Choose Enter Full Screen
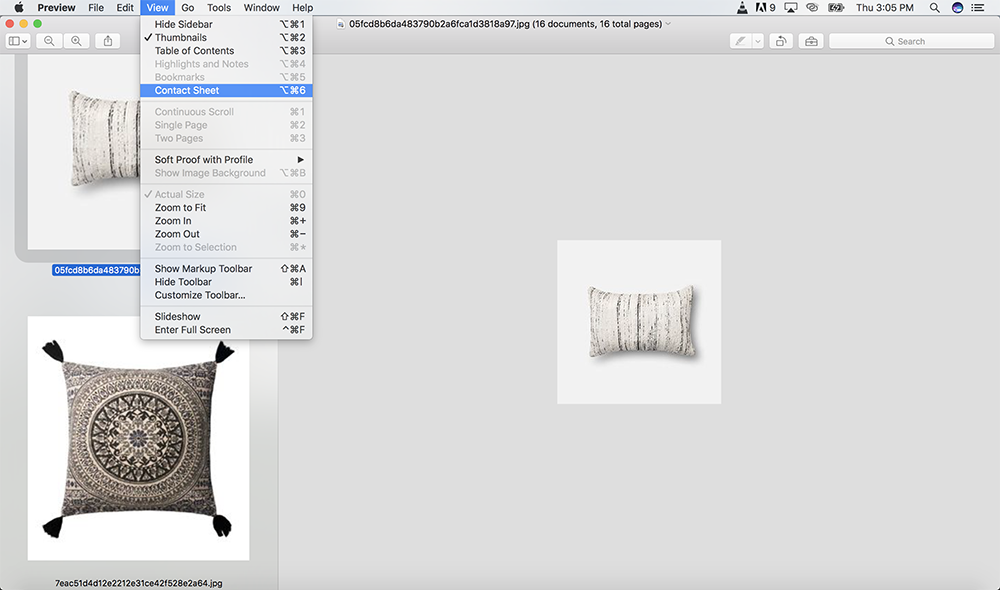Screen dimensions: 1000x590 (226, 330)
